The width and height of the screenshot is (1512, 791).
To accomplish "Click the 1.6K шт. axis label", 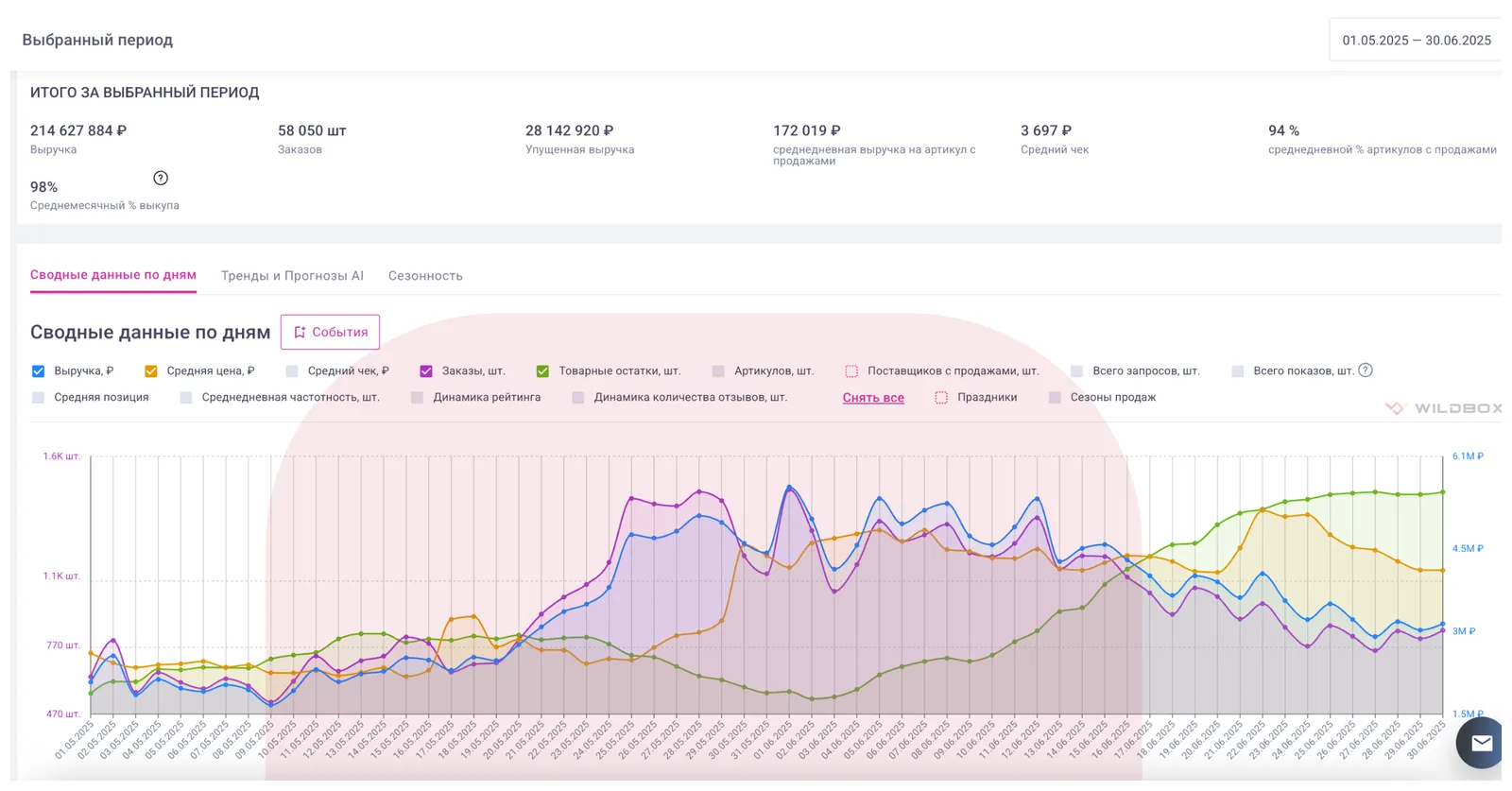I will [61, 456].
